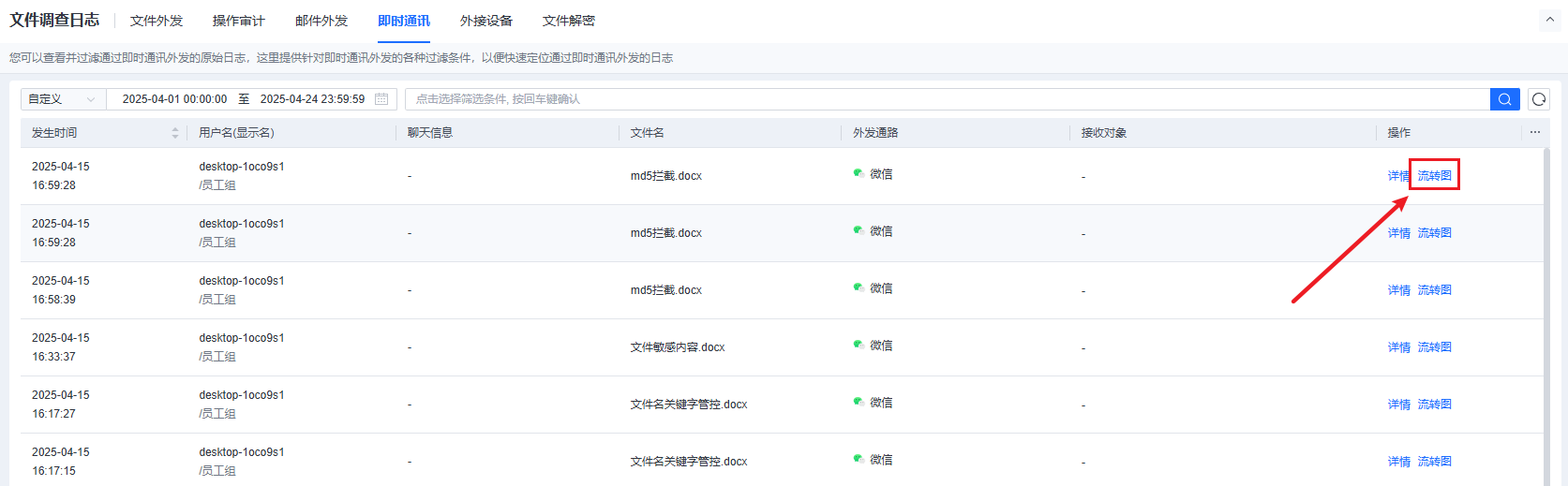
Task: Open the 邮件外发 tab
Action: coord(321,21)
